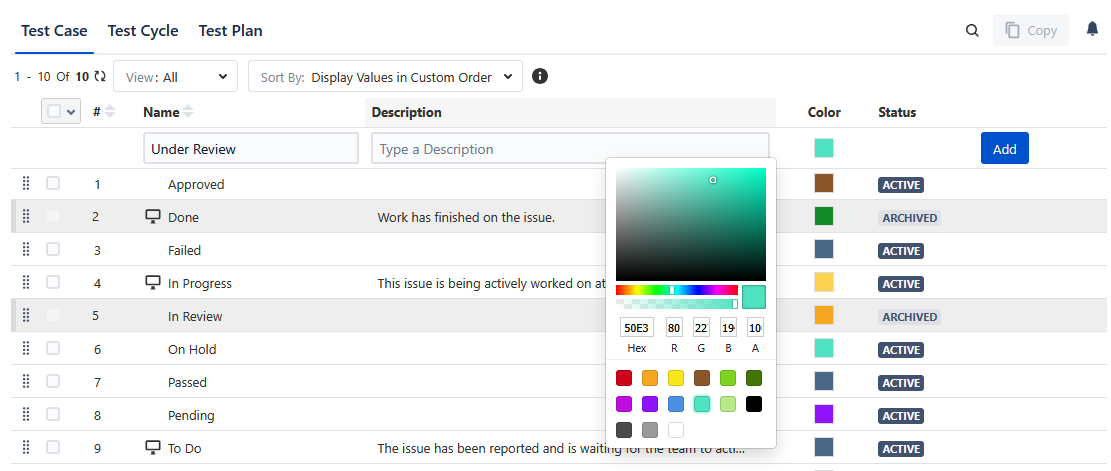The height and width of the screenshot is (471, 1111).
Task: Pick the magenta preset swatch
Action: [x=624, y=404]
